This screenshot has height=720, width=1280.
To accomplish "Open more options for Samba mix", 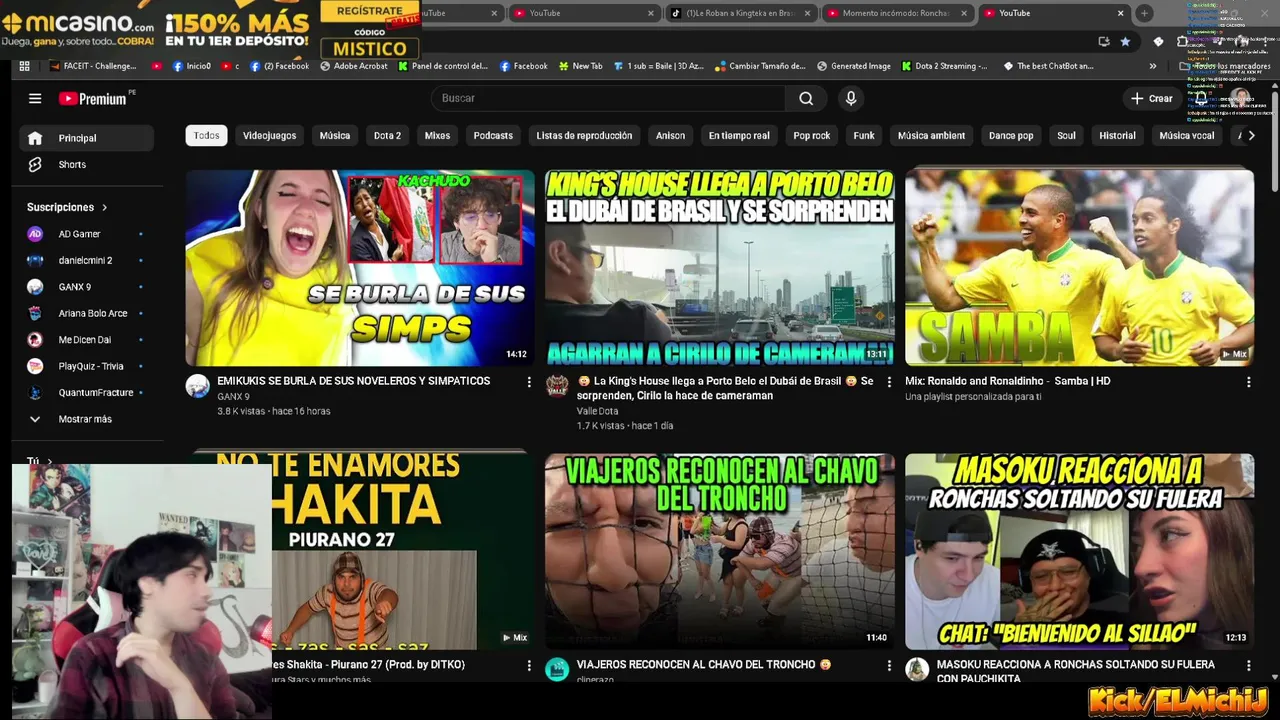I will click(1248, 382).
